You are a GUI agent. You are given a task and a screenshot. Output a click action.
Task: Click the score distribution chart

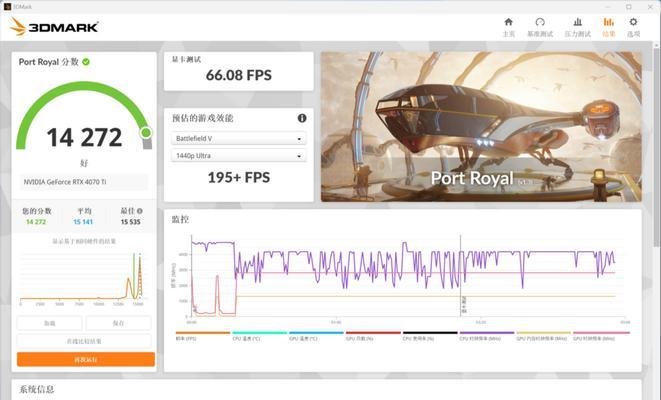tap(81, 277)
